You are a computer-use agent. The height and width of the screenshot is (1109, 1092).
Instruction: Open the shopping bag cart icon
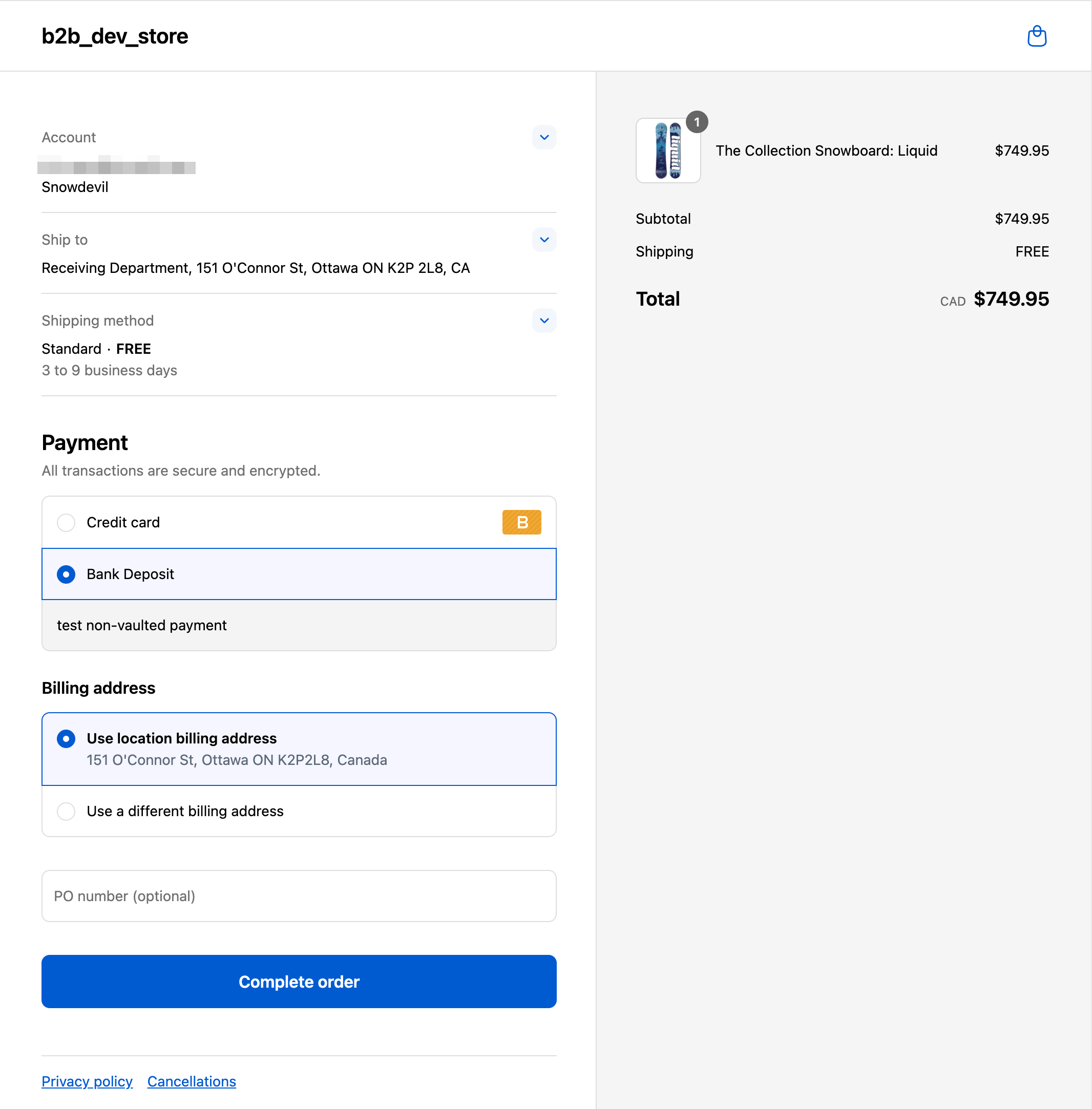pyautogui.click(x=1036, y=36)
